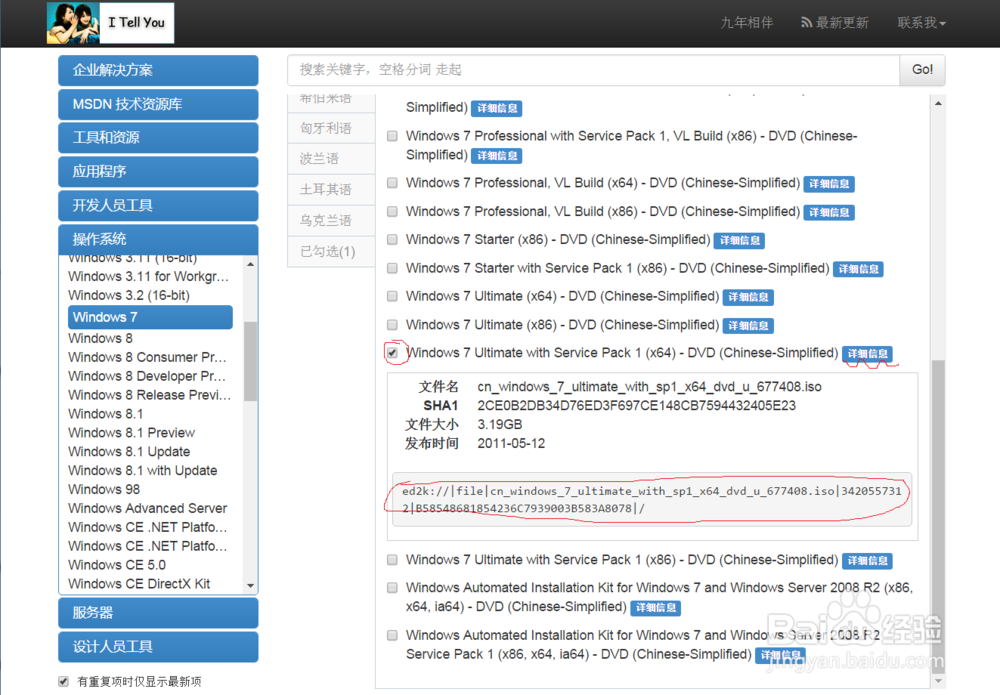Check Windows AIK x86, x64, ia64 checkbox

click(392, 587)
